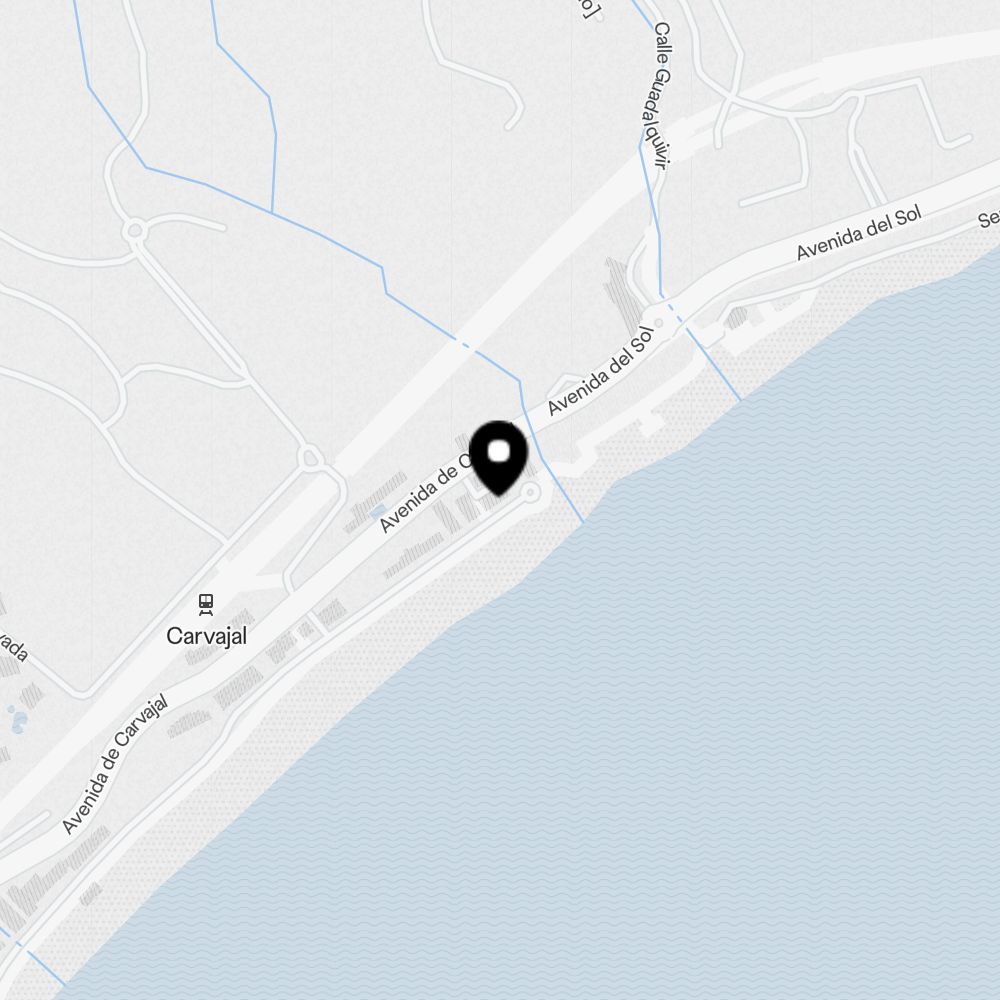Select roundabout where Calle Guadalquivir meets Avenida del Sol

point(659,323)
